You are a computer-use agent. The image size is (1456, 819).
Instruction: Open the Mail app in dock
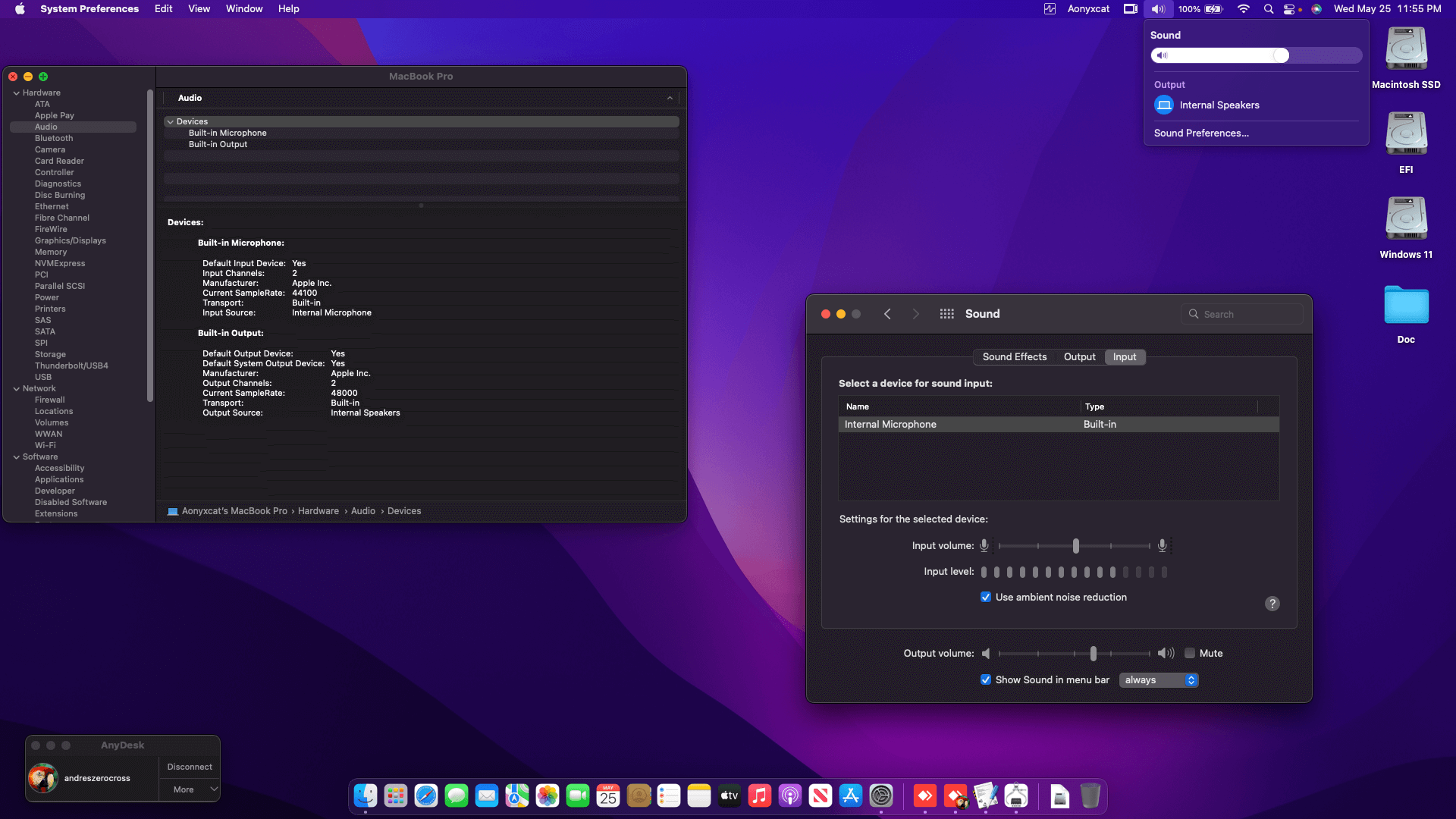pos(487,795)
